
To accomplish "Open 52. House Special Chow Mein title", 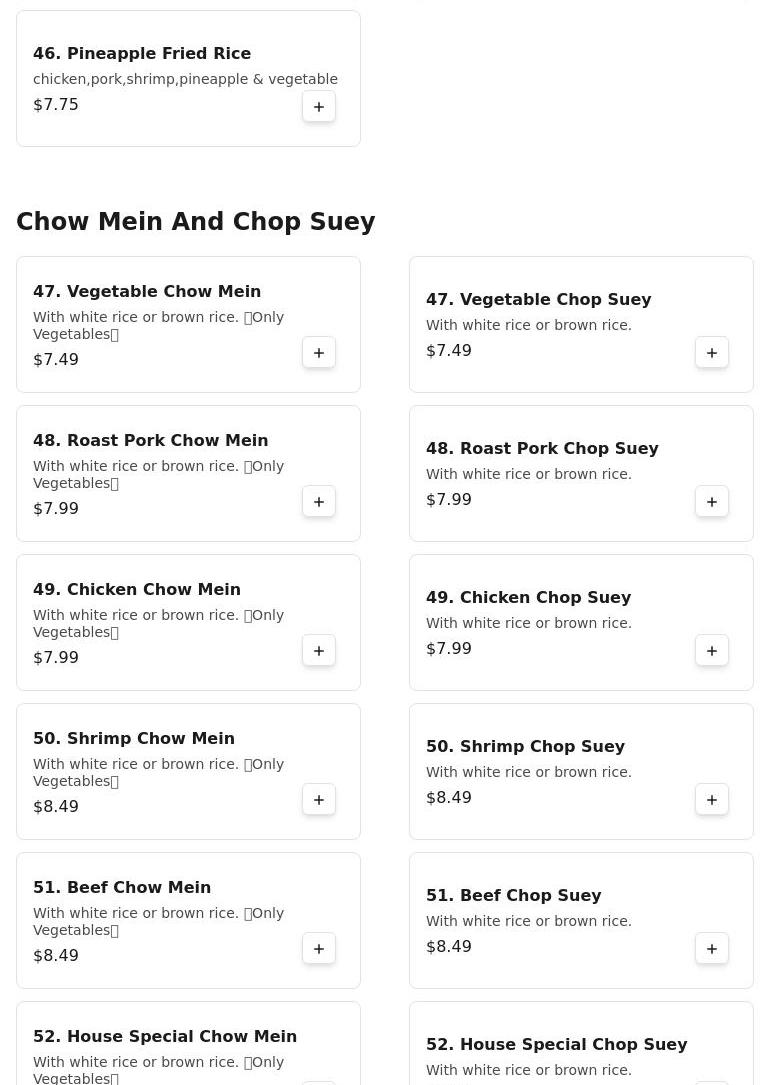I will 165,1037.
